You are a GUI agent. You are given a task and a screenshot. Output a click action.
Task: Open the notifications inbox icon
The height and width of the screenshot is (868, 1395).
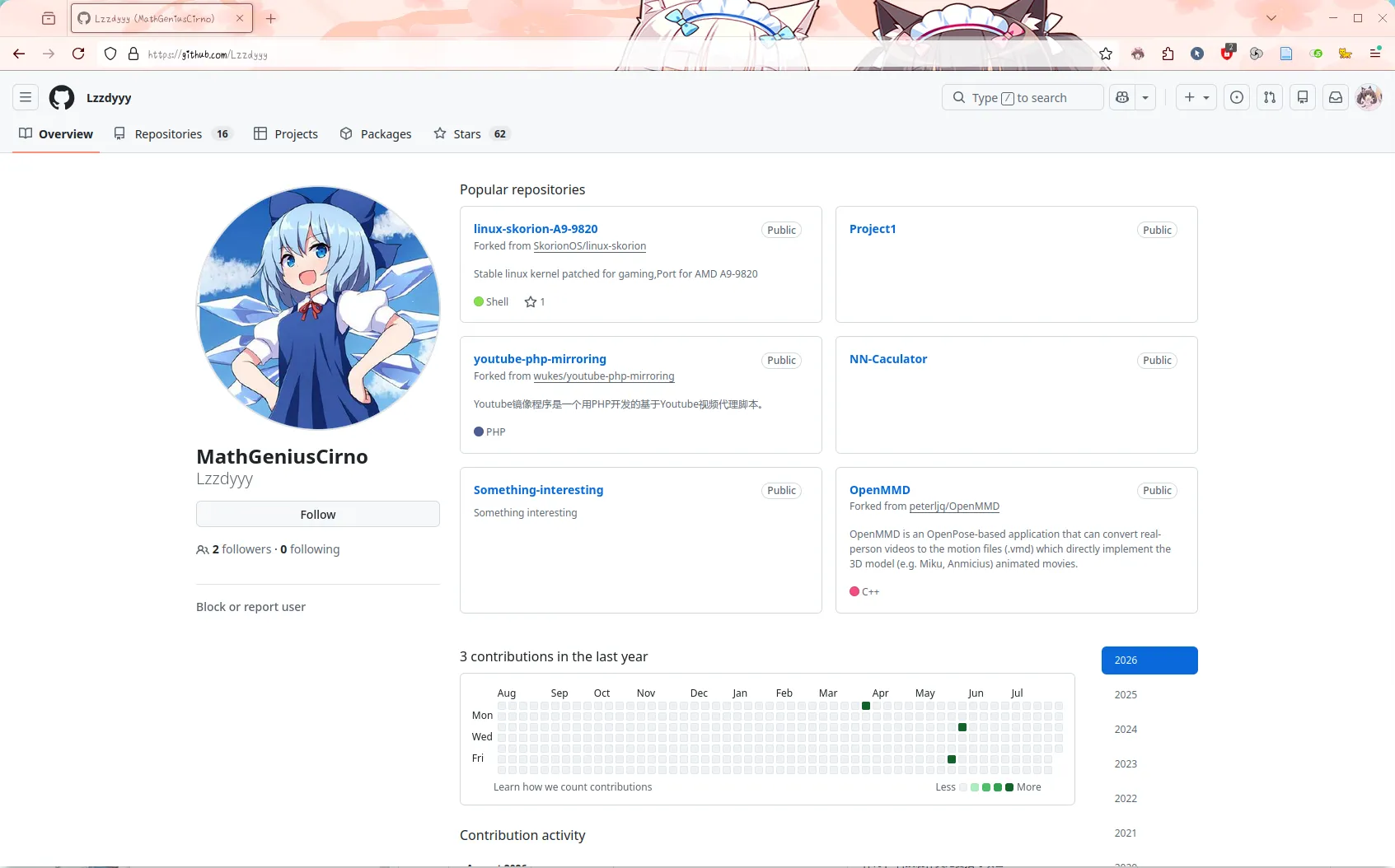tap(1336, 97)
